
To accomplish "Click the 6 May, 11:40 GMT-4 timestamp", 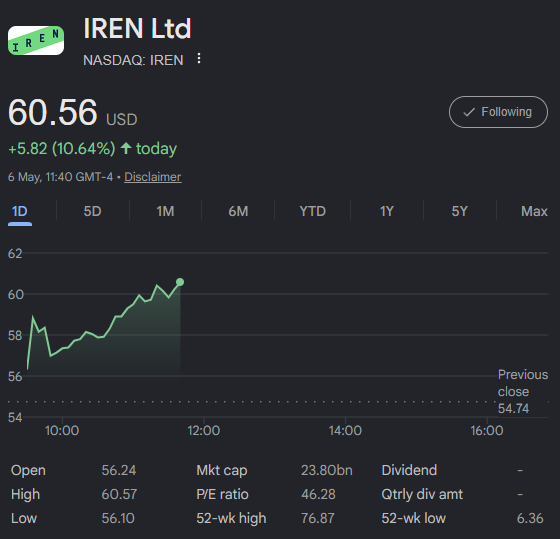I will click(x=60, y=177).
